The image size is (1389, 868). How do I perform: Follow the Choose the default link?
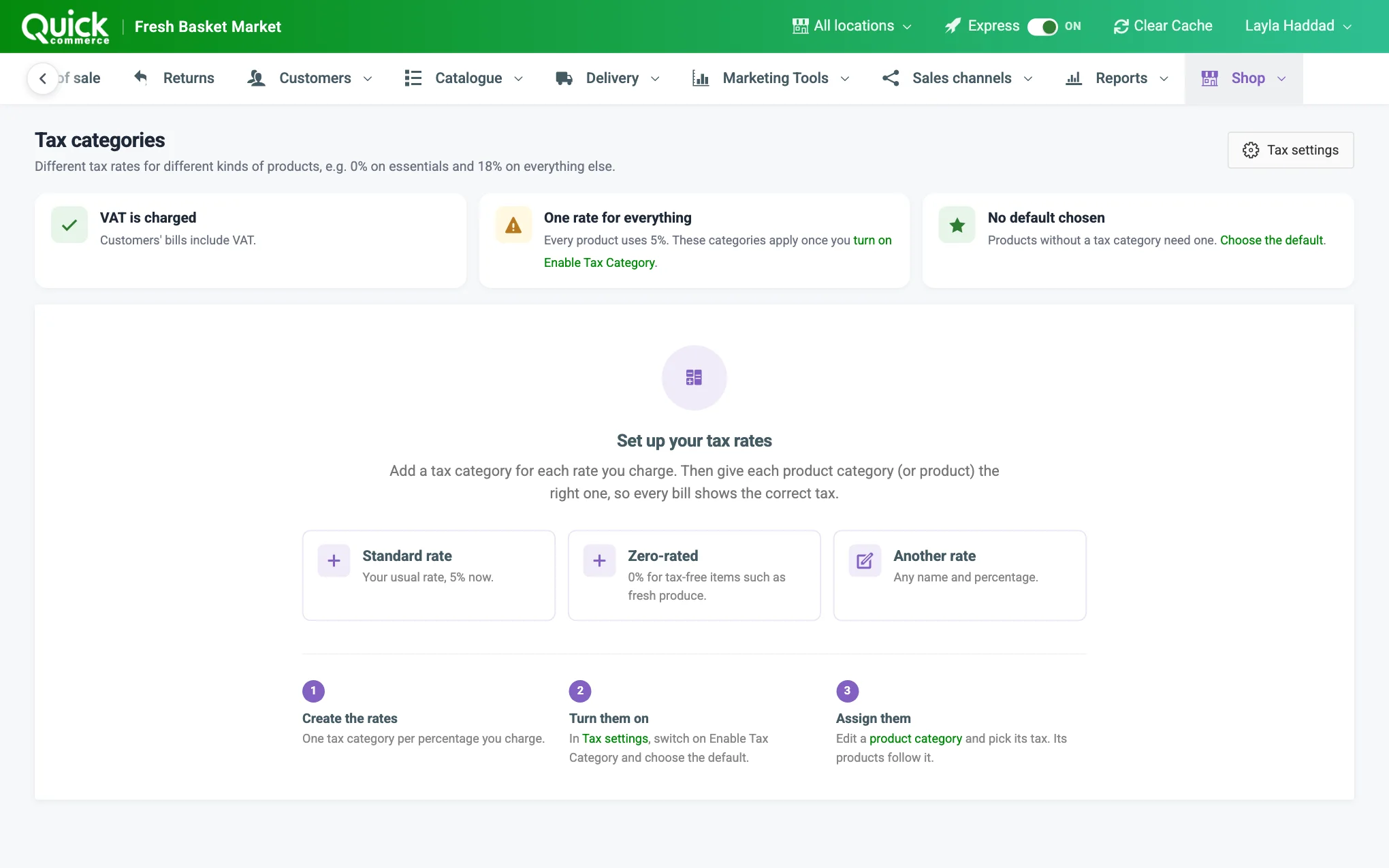click(1271, 240)
